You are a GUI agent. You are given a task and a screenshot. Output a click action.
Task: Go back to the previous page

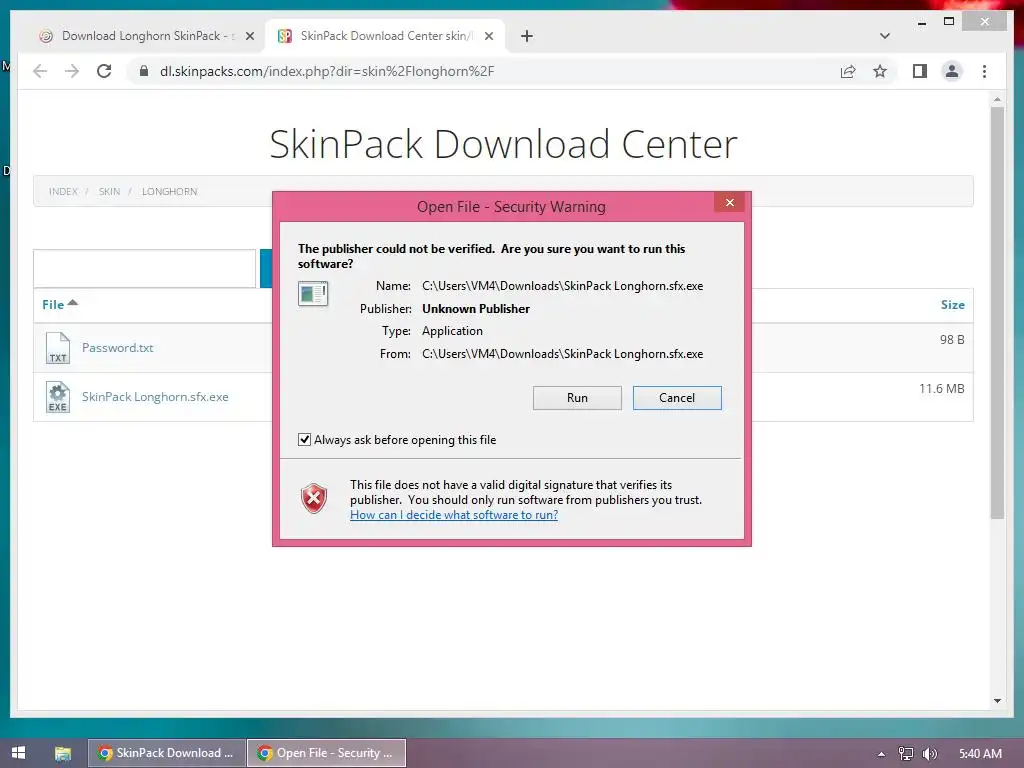click(40, 71)
